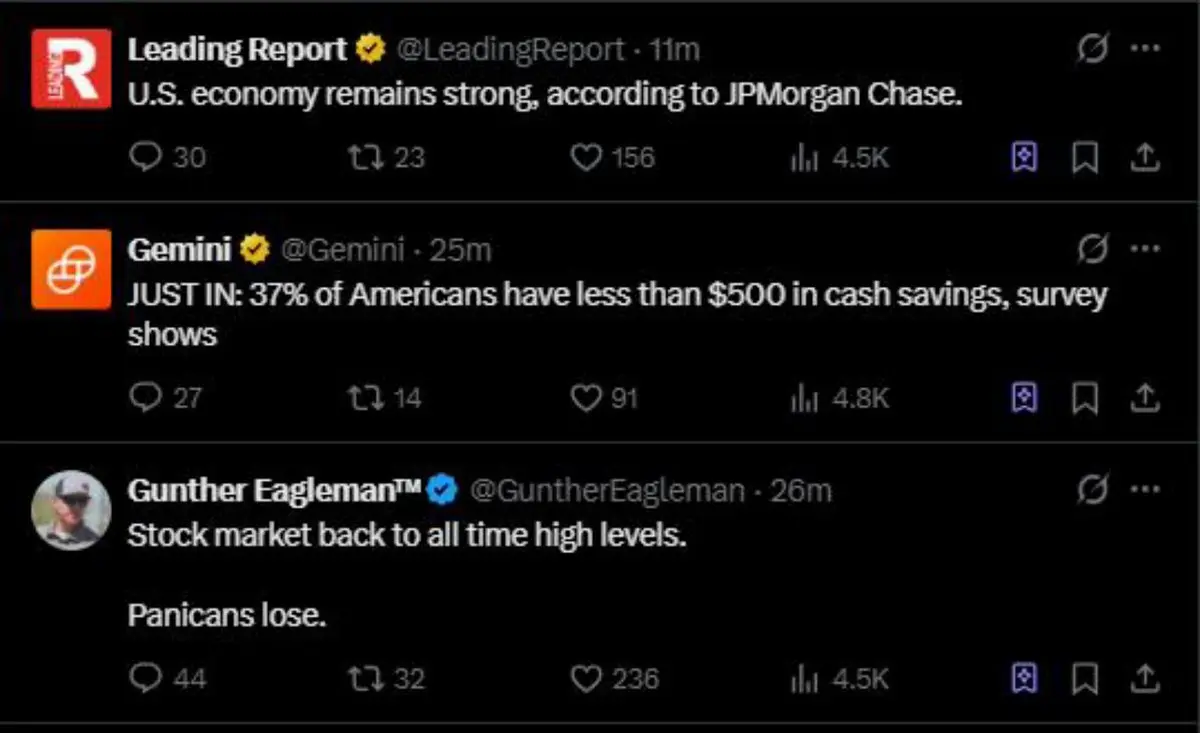The image size is (1200, 733).
Task: Click the Leading Report avatar logo
Action: click(x=71, y=69)
